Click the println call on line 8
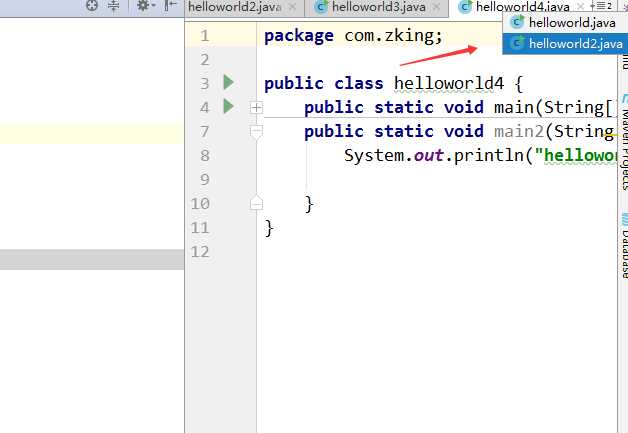The image size is (628, 433). (489, 155)
